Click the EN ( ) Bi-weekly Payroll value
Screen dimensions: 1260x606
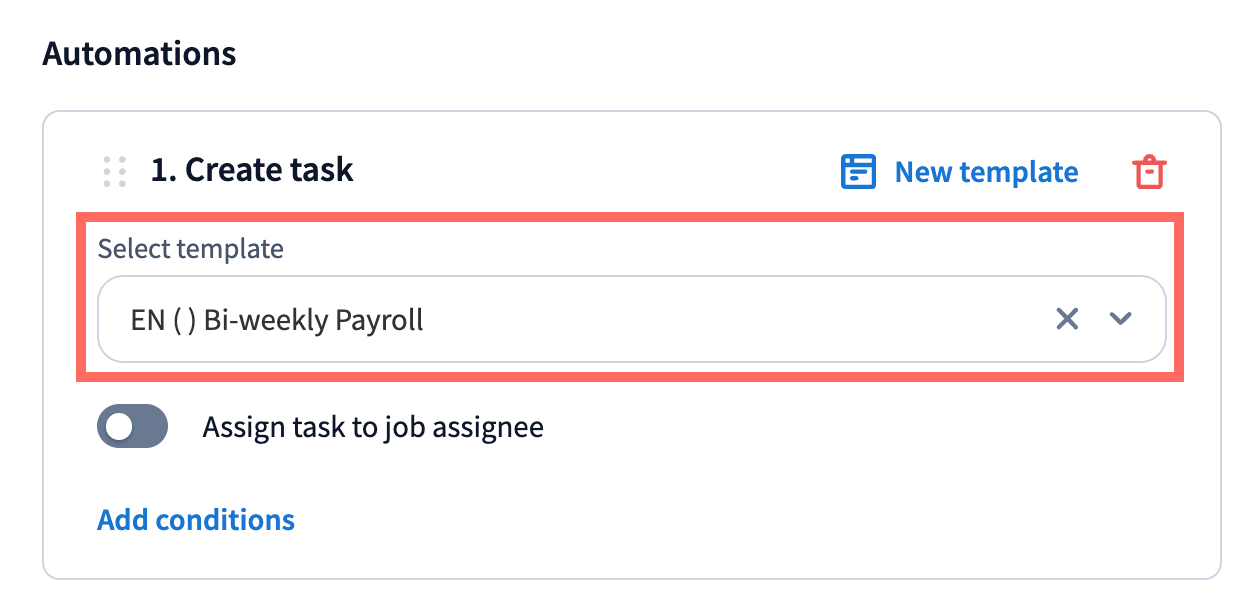277,320
